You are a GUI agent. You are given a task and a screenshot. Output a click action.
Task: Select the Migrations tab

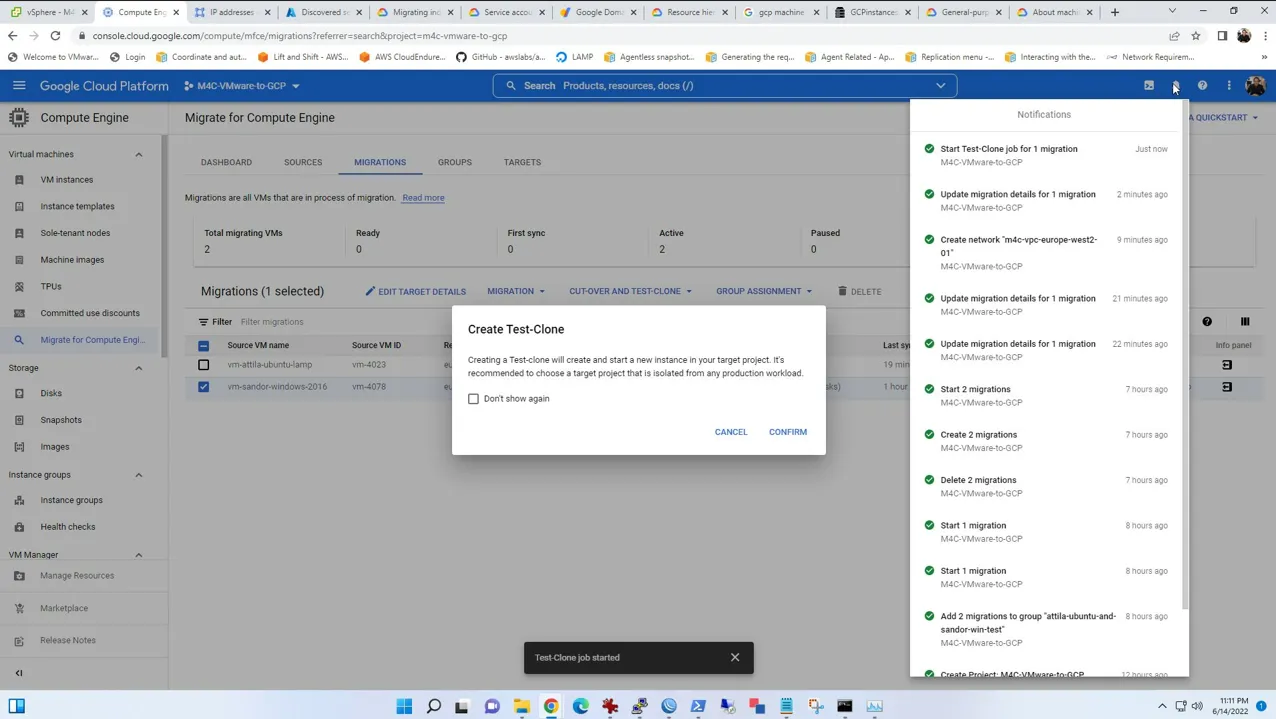coord(380,162)
